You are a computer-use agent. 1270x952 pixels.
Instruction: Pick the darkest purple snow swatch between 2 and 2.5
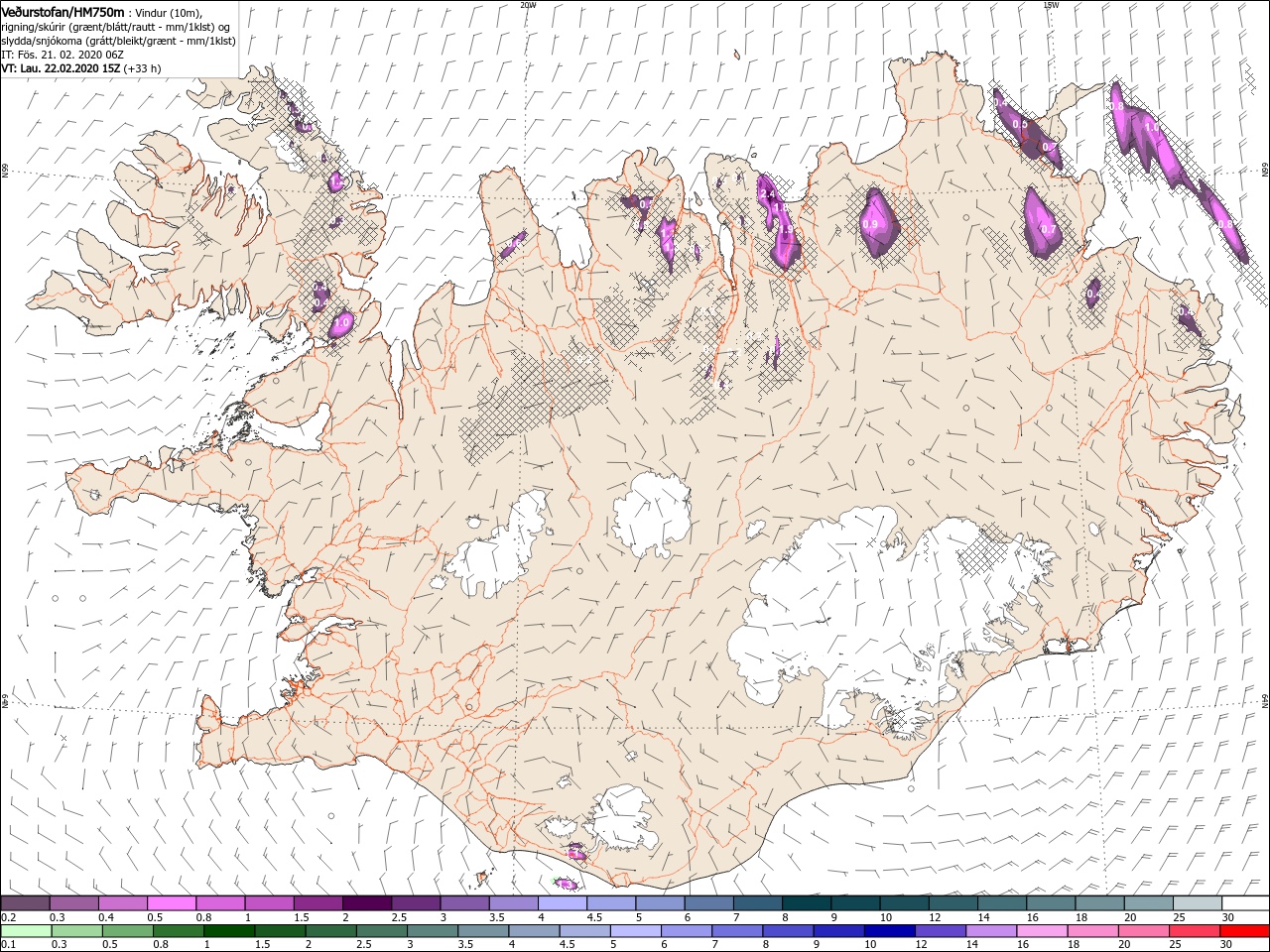(366, 902)
